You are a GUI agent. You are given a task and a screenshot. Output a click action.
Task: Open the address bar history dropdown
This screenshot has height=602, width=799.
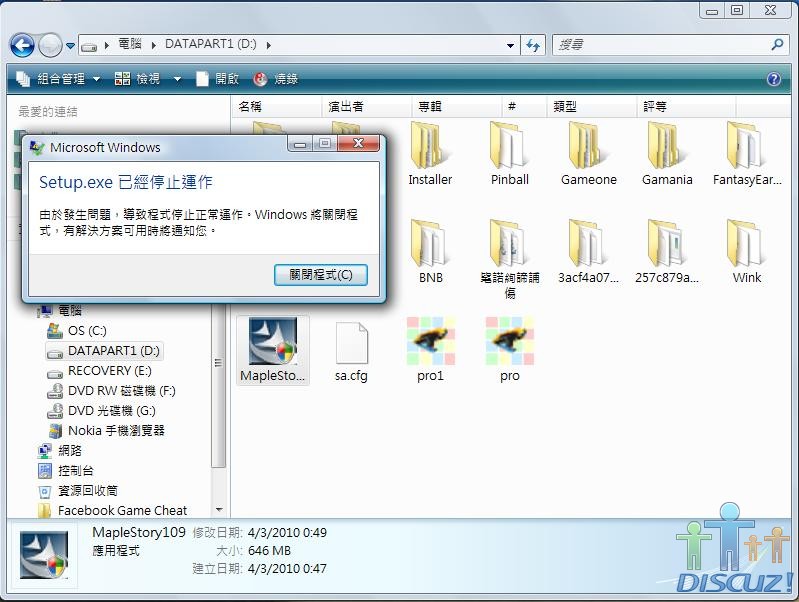pos(510,45)
